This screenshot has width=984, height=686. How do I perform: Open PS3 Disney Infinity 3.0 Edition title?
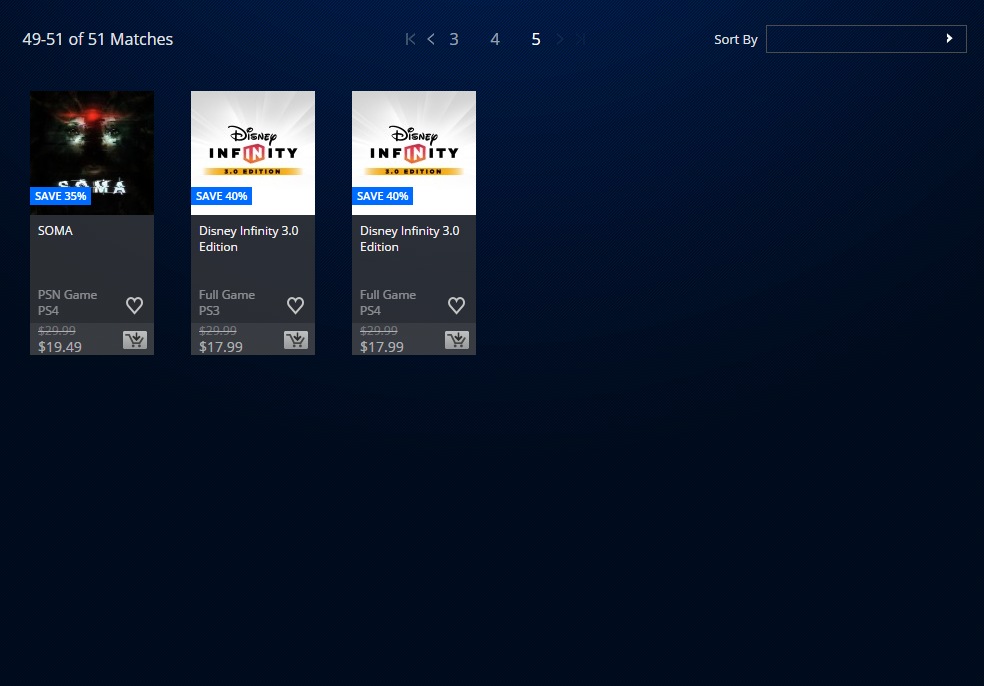[x=248, y=238]
